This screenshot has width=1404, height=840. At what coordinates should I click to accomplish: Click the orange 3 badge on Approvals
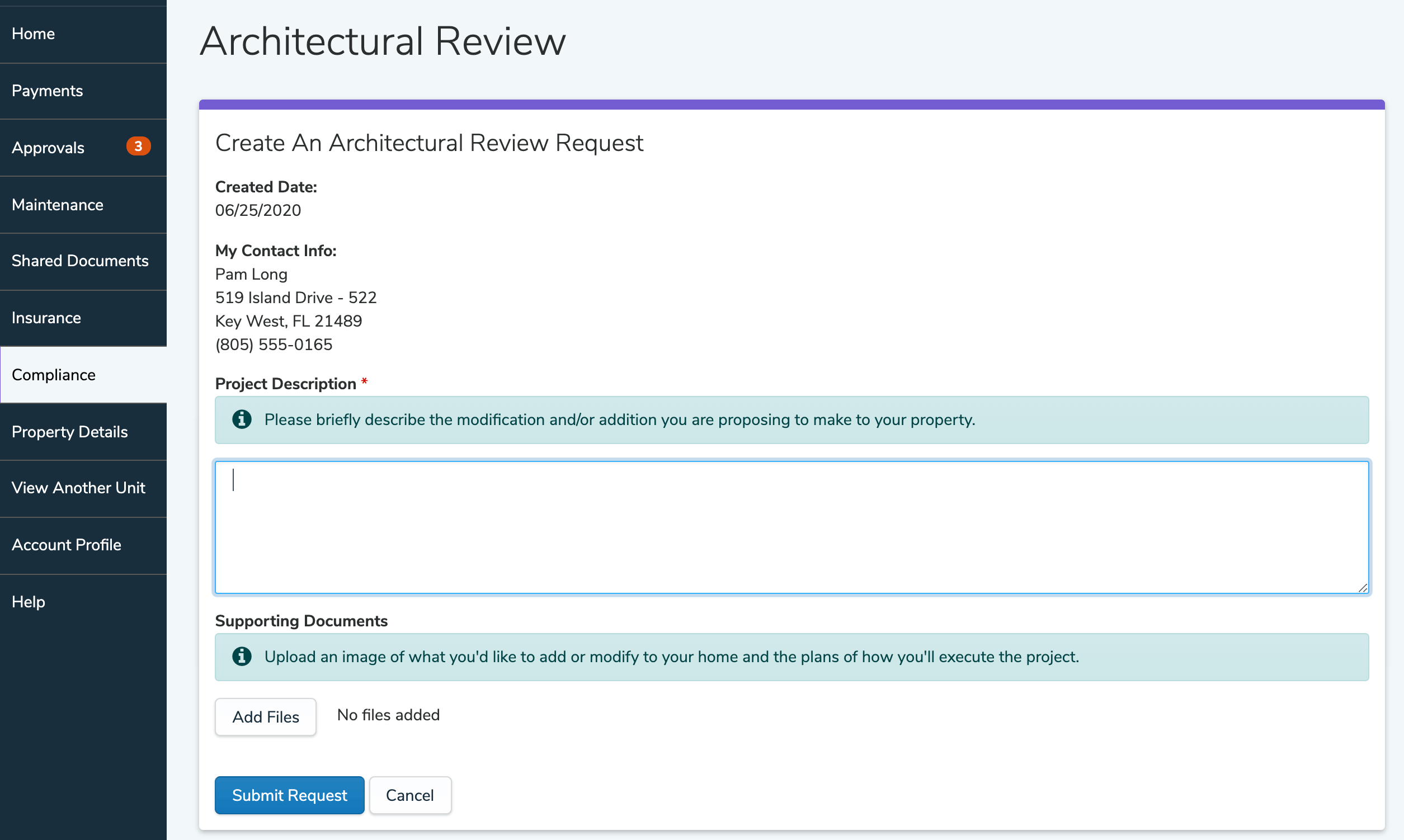coord(138,147)
